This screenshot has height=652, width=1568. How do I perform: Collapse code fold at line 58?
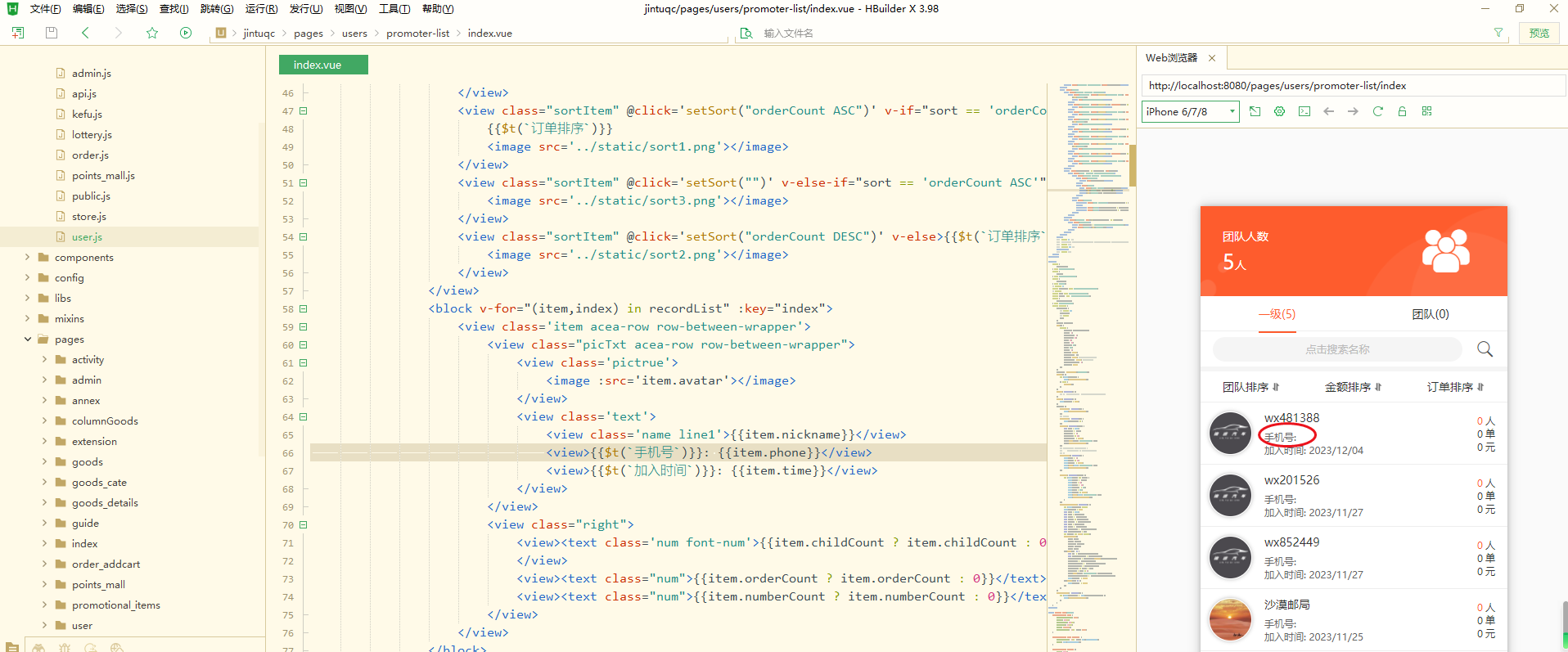pyautogui.click(x=303, y=308)
